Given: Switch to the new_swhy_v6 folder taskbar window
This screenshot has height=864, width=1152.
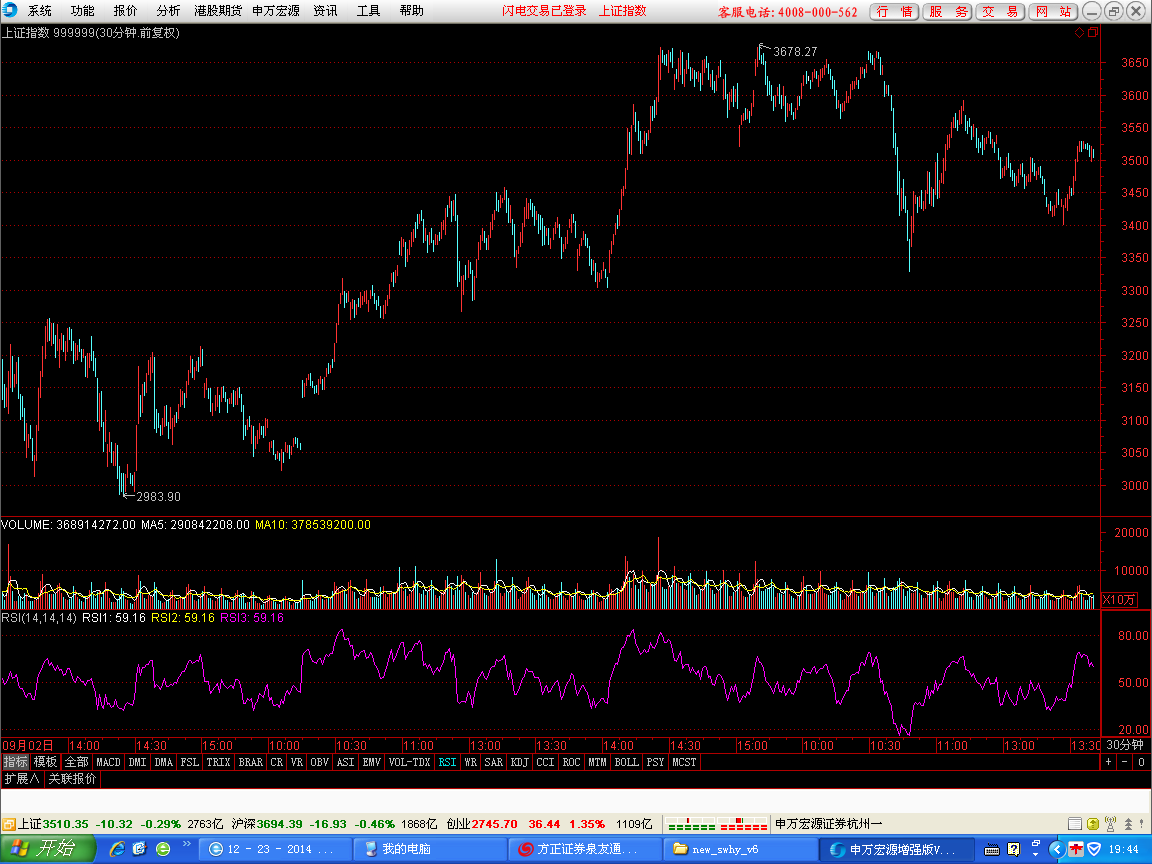Looking at the screenshot, I should pos(741,849).
